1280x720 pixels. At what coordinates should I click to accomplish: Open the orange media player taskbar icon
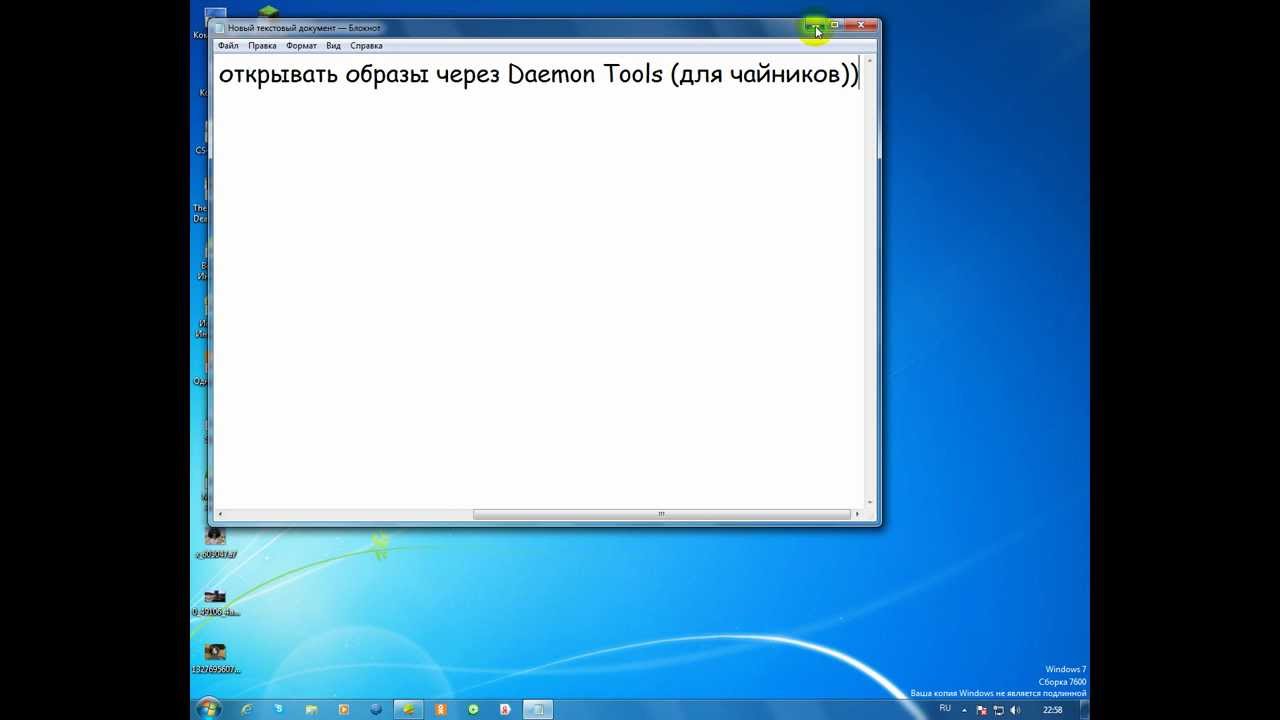tap(343, 709)
